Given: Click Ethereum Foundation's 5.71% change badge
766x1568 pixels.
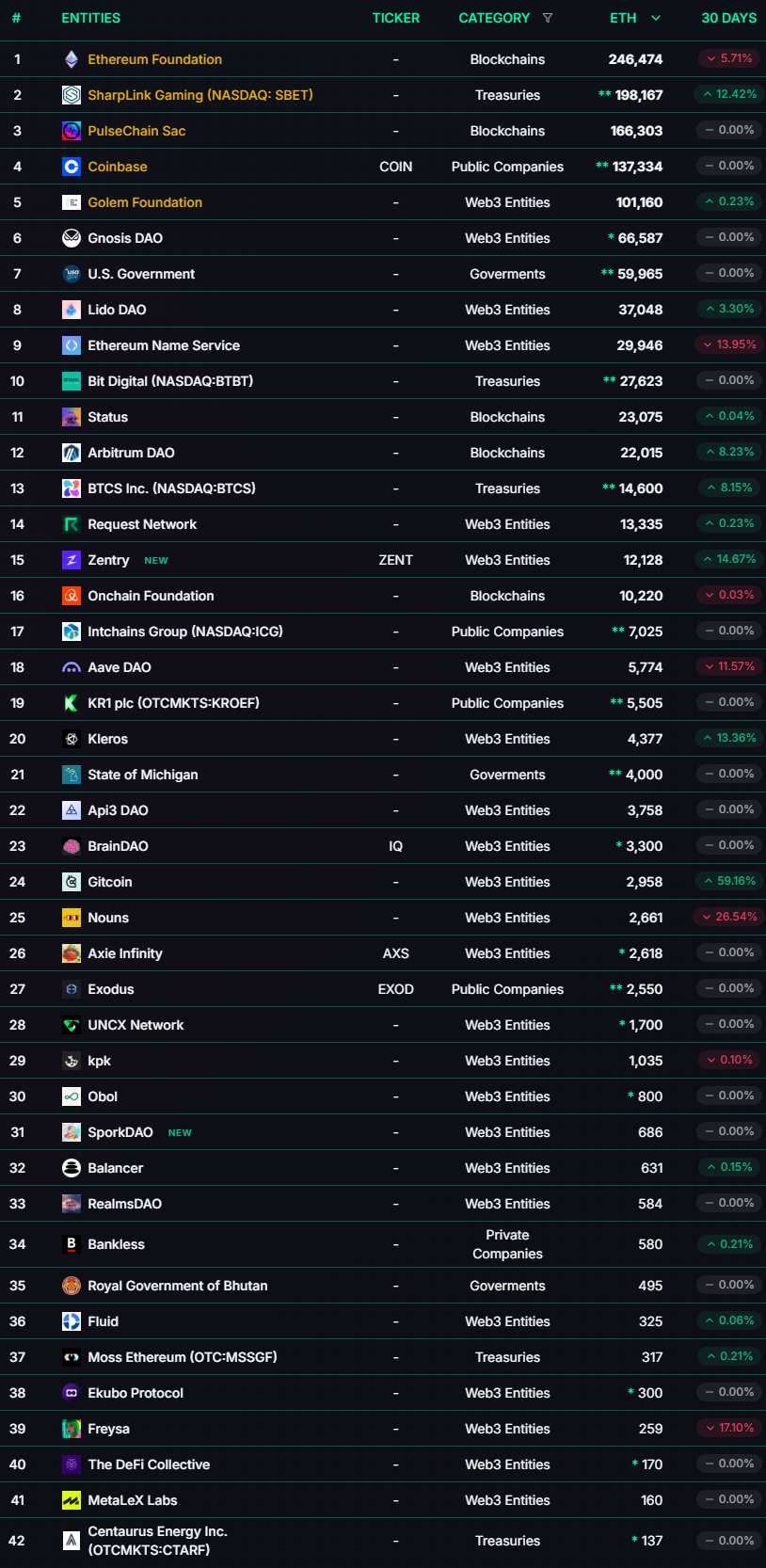Looking at the screenshot, I should click(x=729, y=58).
